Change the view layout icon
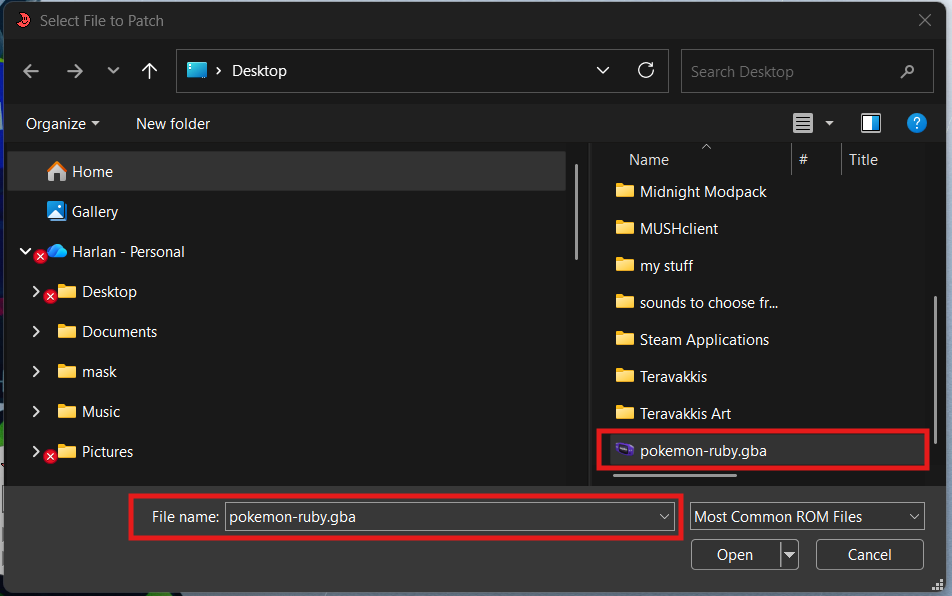The image size is (952, 596). (x=803, y=123)
